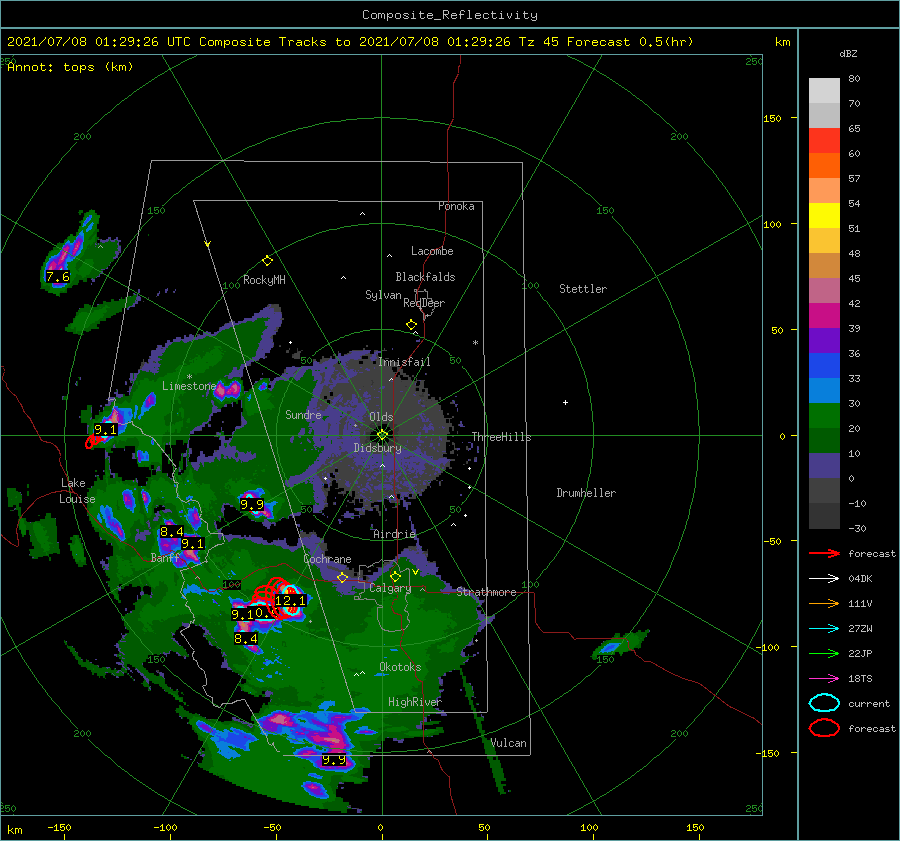This screenshot has height=841, width=900.
Task: Click the 9.1 storm label west of Limestone
Action: [106, 429]
